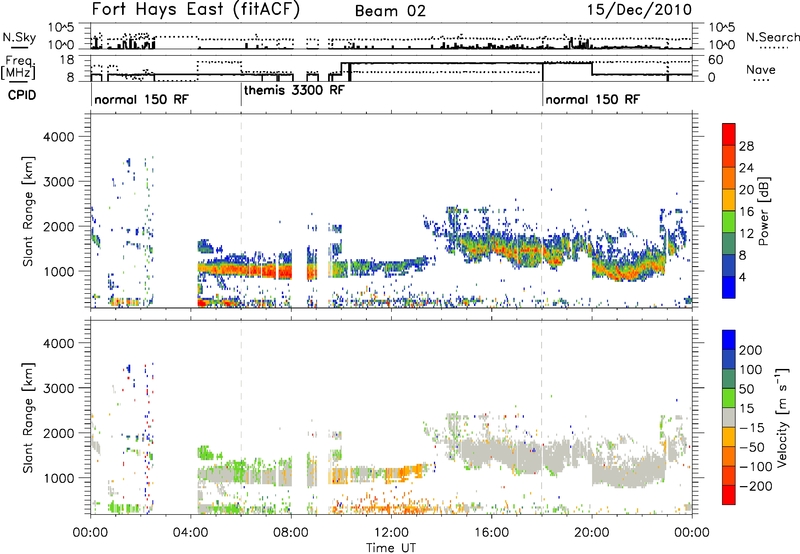
Task: Click the '4' tick on the Power colorbar
Action: coord(742,277)
